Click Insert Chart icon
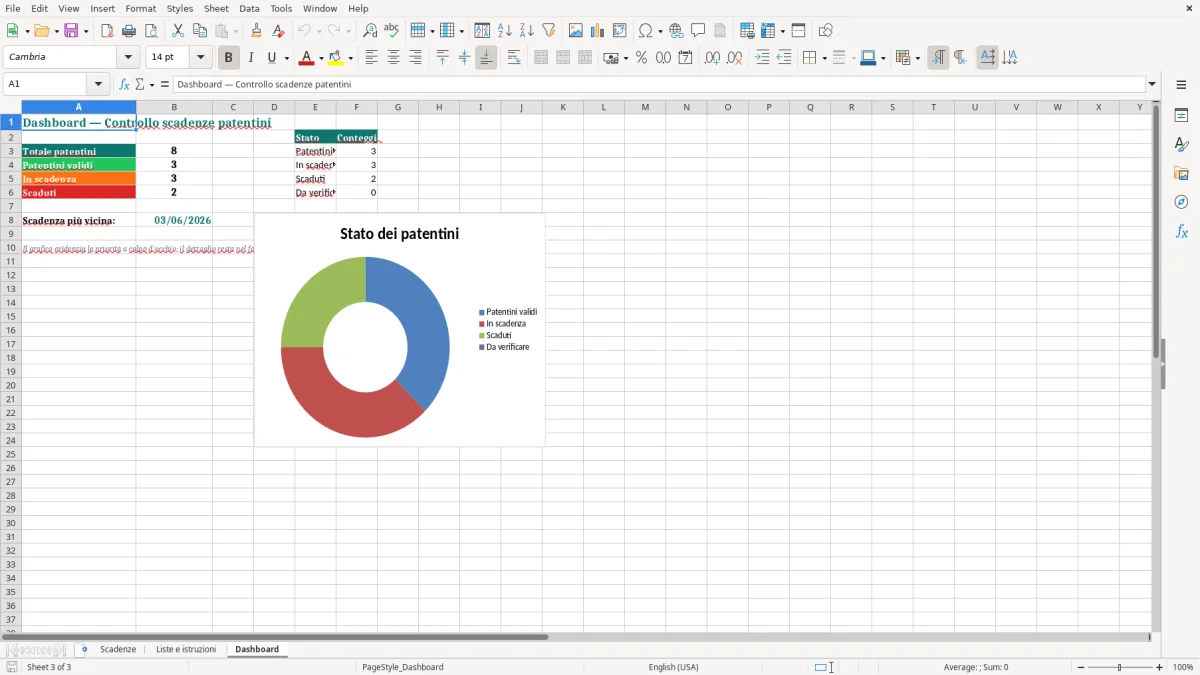This screenshot has width=1200, height=675. [x=598, y=31]
